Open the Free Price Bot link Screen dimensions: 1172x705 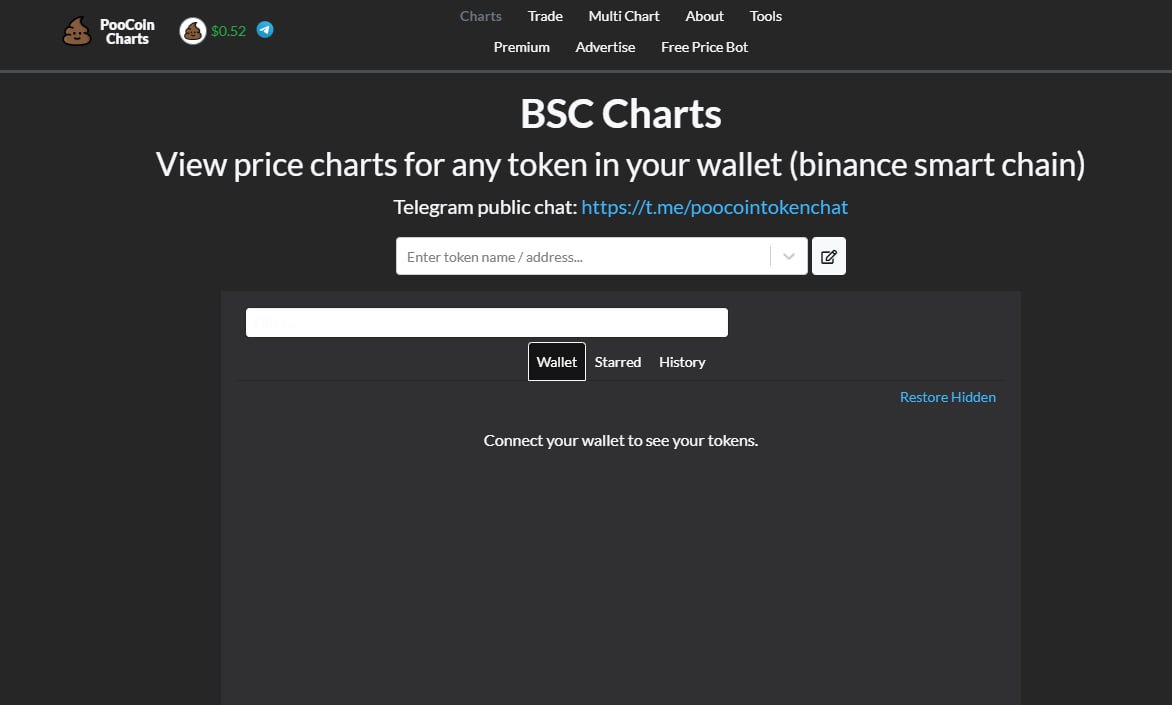click(x=704, y=47)
